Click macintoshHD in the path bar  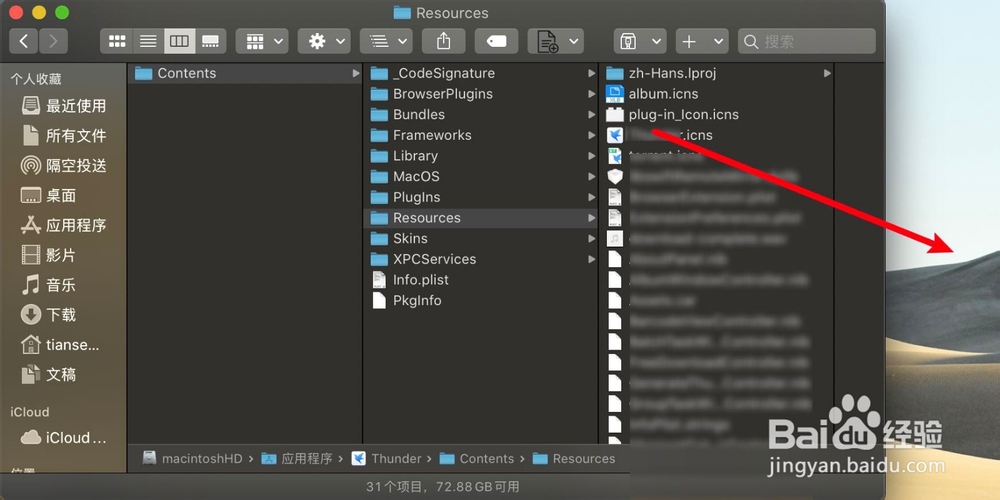[x=193, y=459]
